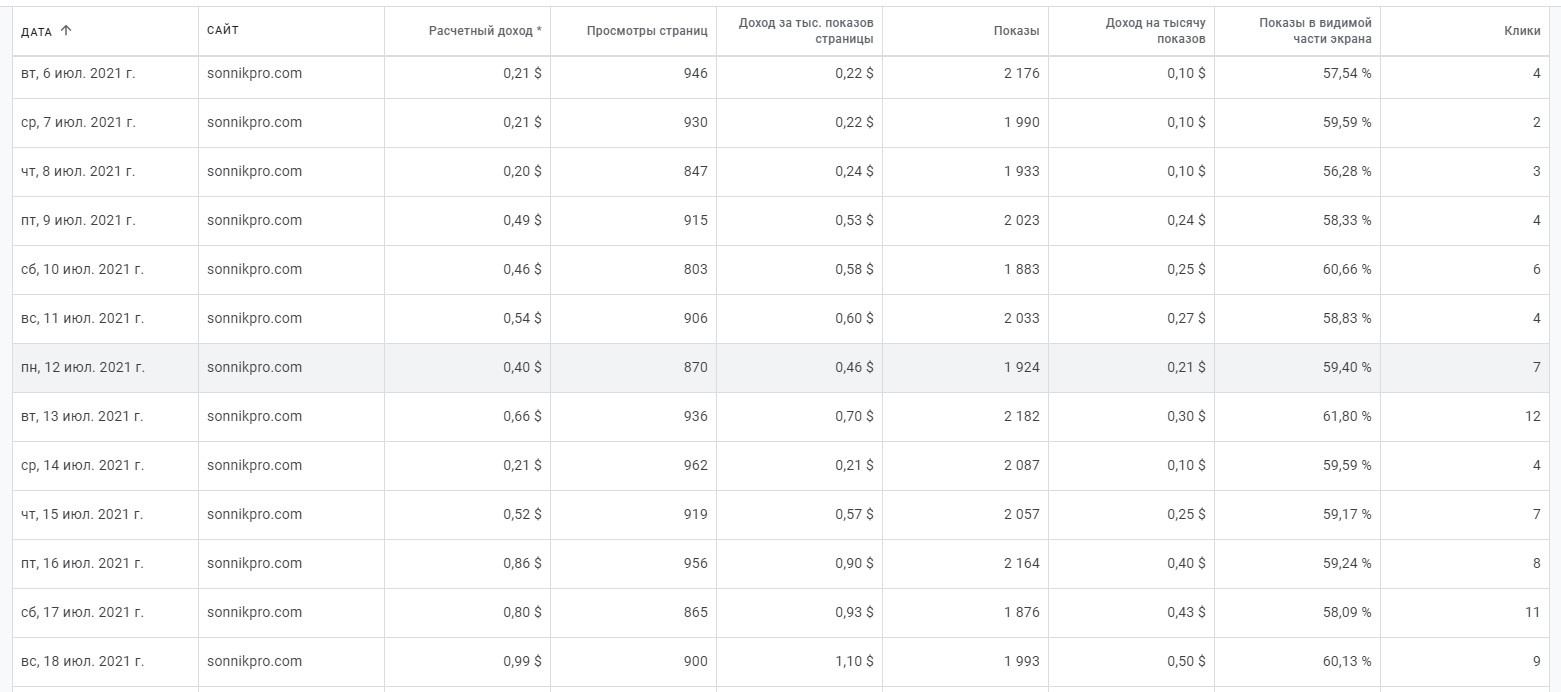Click sonnikpro.com in the 9 июл. row
The height and width of the screenshot is (692, 1561).
[254, 221]
